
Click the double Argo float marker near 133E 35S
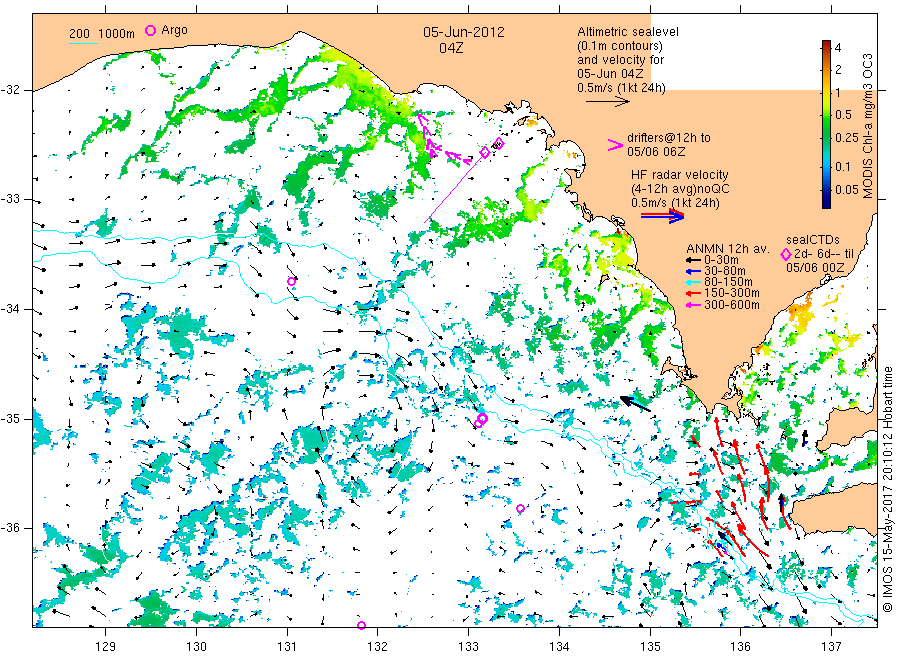[481, 420]
